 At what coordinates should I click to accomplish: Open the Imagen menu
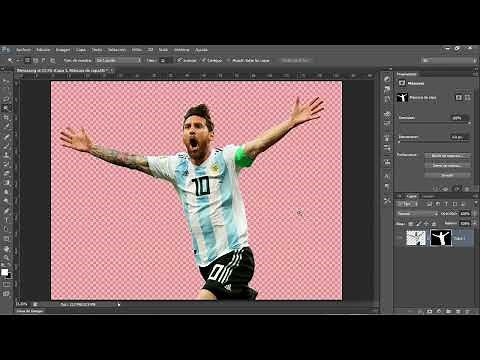coord(63,50)
